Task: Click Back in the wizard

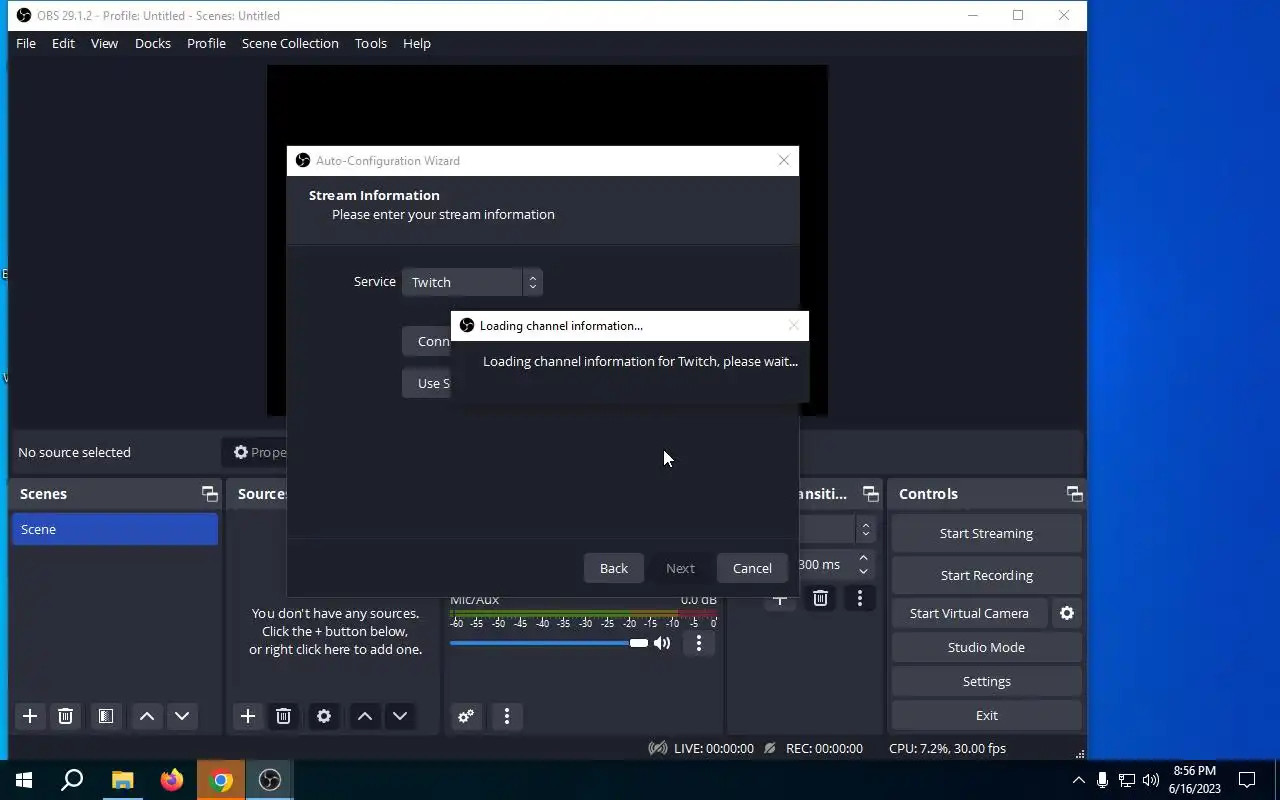Action: click(x=614, y=568)
